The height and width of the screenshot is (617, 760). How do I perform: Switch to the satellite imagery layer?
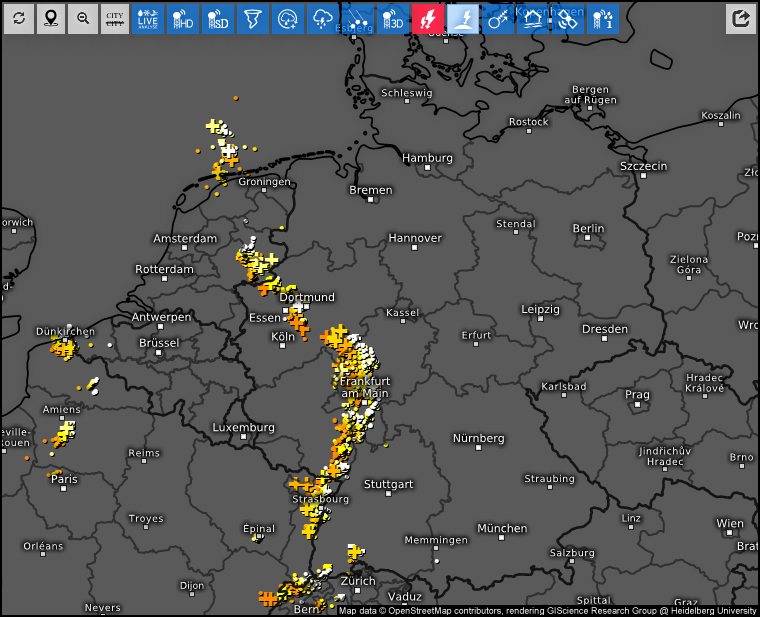click(568, 19)
